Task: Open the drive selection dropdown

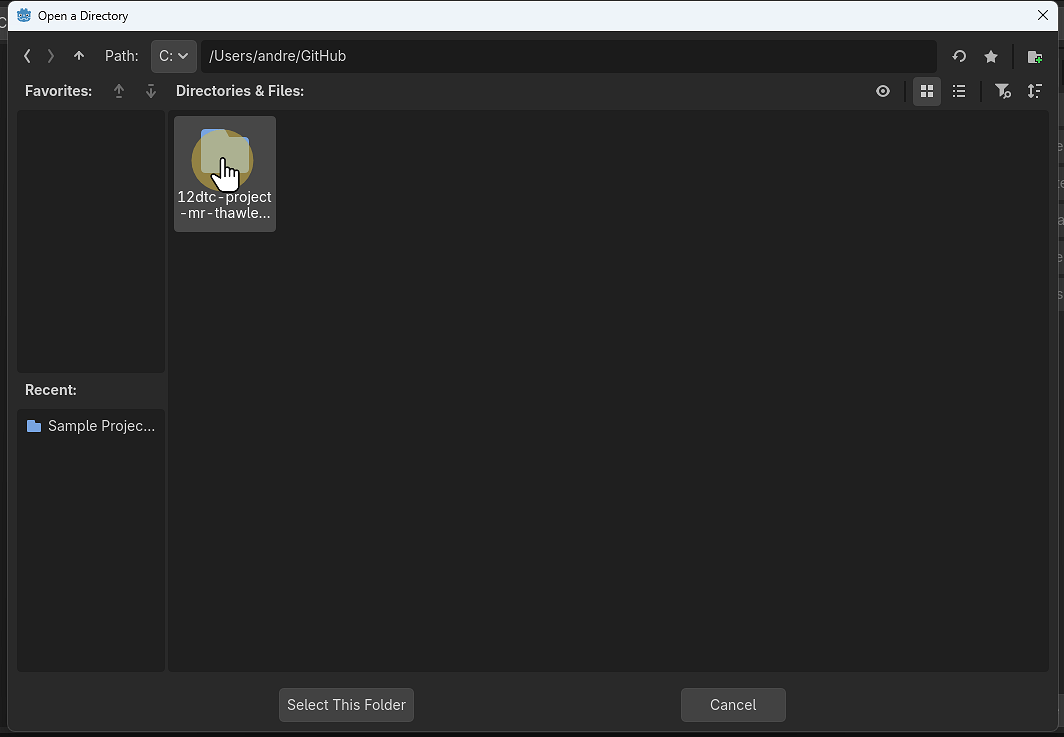Action: (173, 56)
